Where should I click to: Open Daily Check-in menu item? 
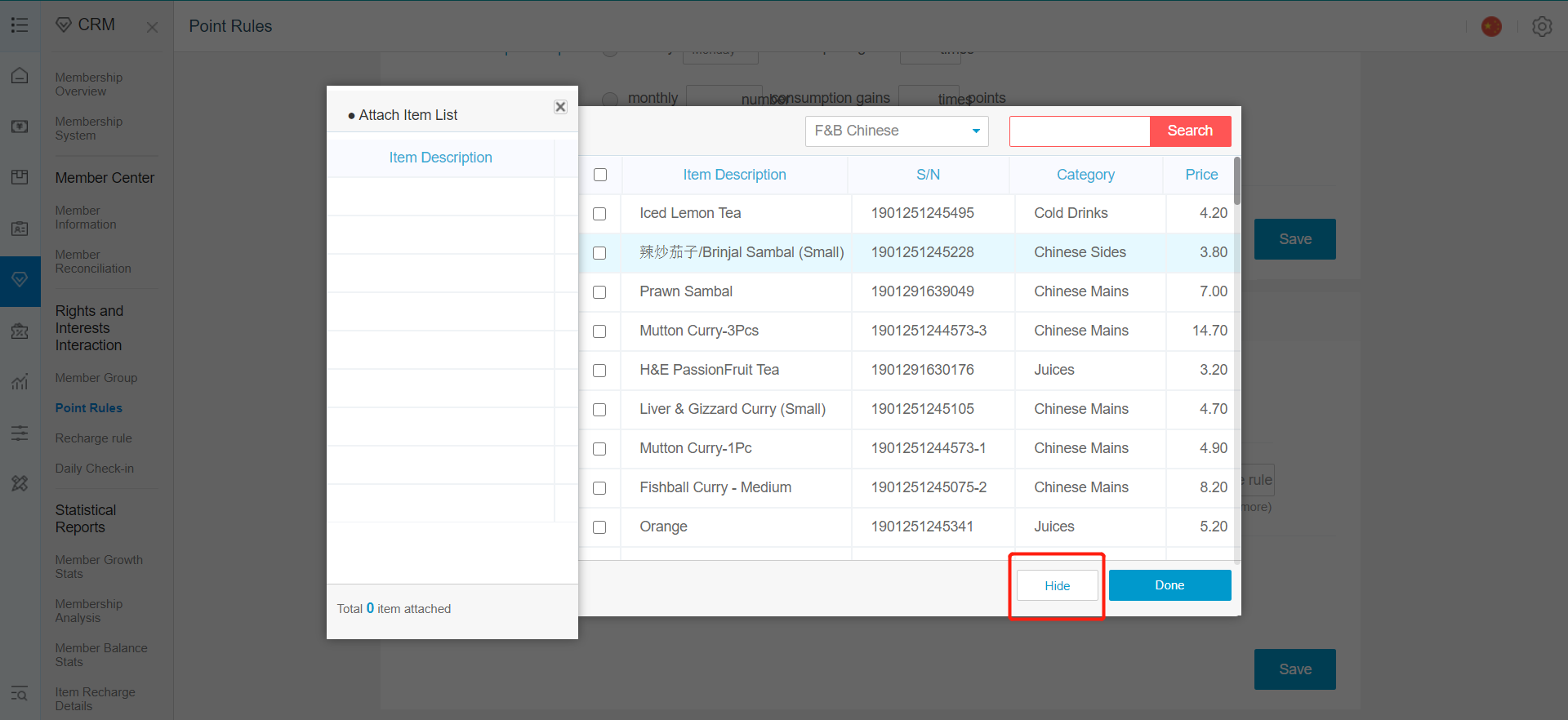[94, 469]
